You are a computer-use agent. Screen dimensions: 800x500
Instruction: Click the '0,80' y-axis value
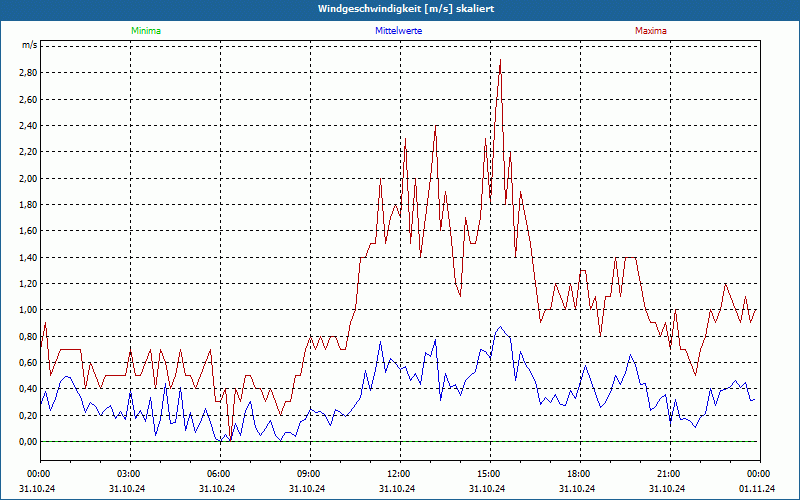coord(28,336)
